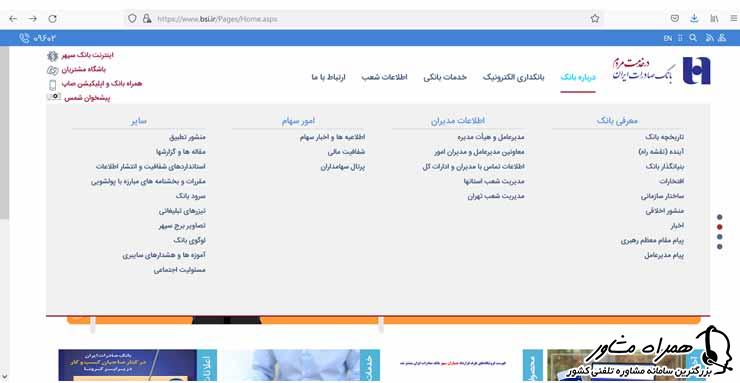
Task: Open منشور تطبیق link
Action: point(187,137)
